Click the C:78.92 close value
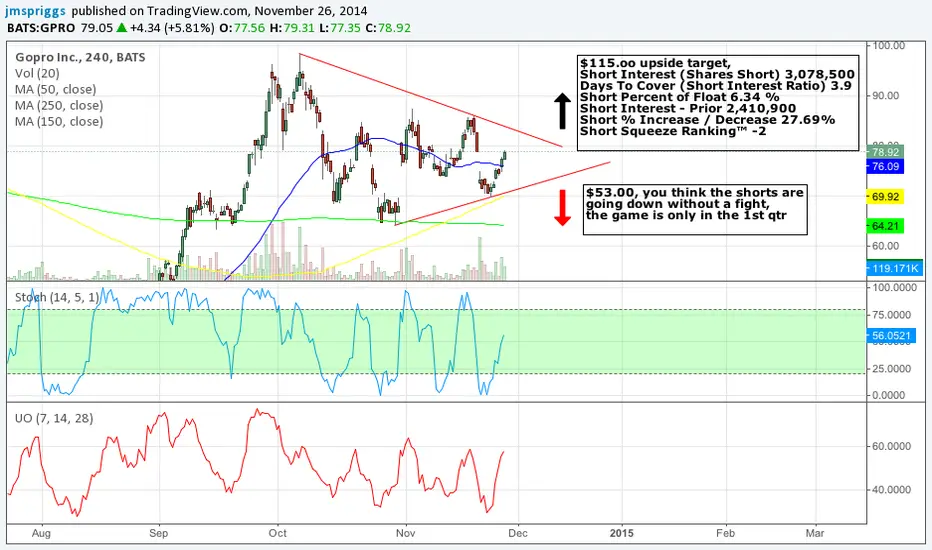 (x=388, y=28)
